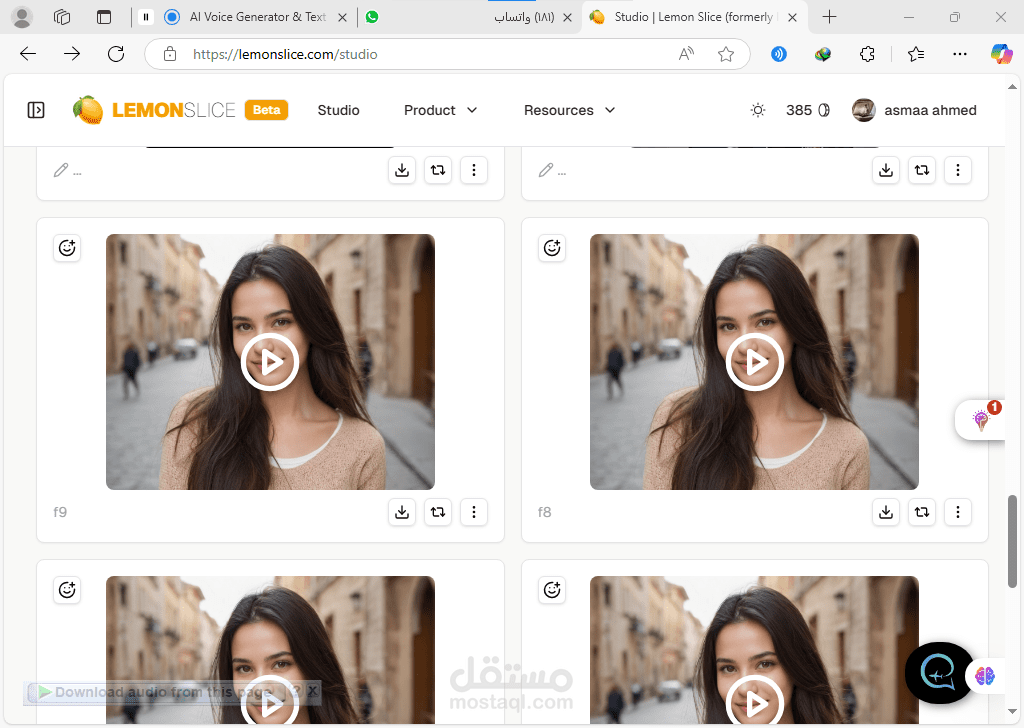Play the bottom-right video
This screenshot has height=728, width=1024.
tap(755, 702)
